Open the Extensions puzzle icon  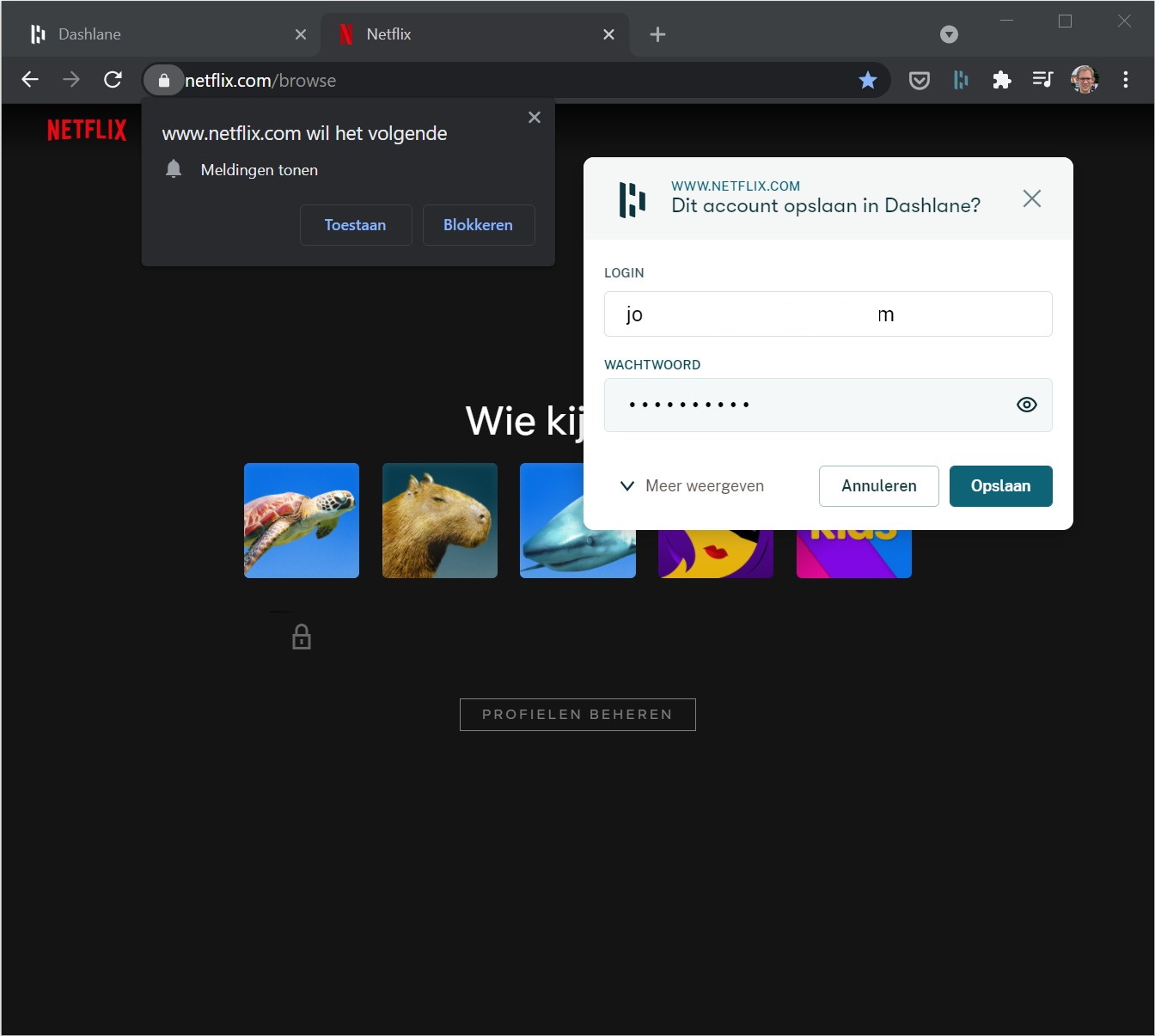tap(1002, 80)
